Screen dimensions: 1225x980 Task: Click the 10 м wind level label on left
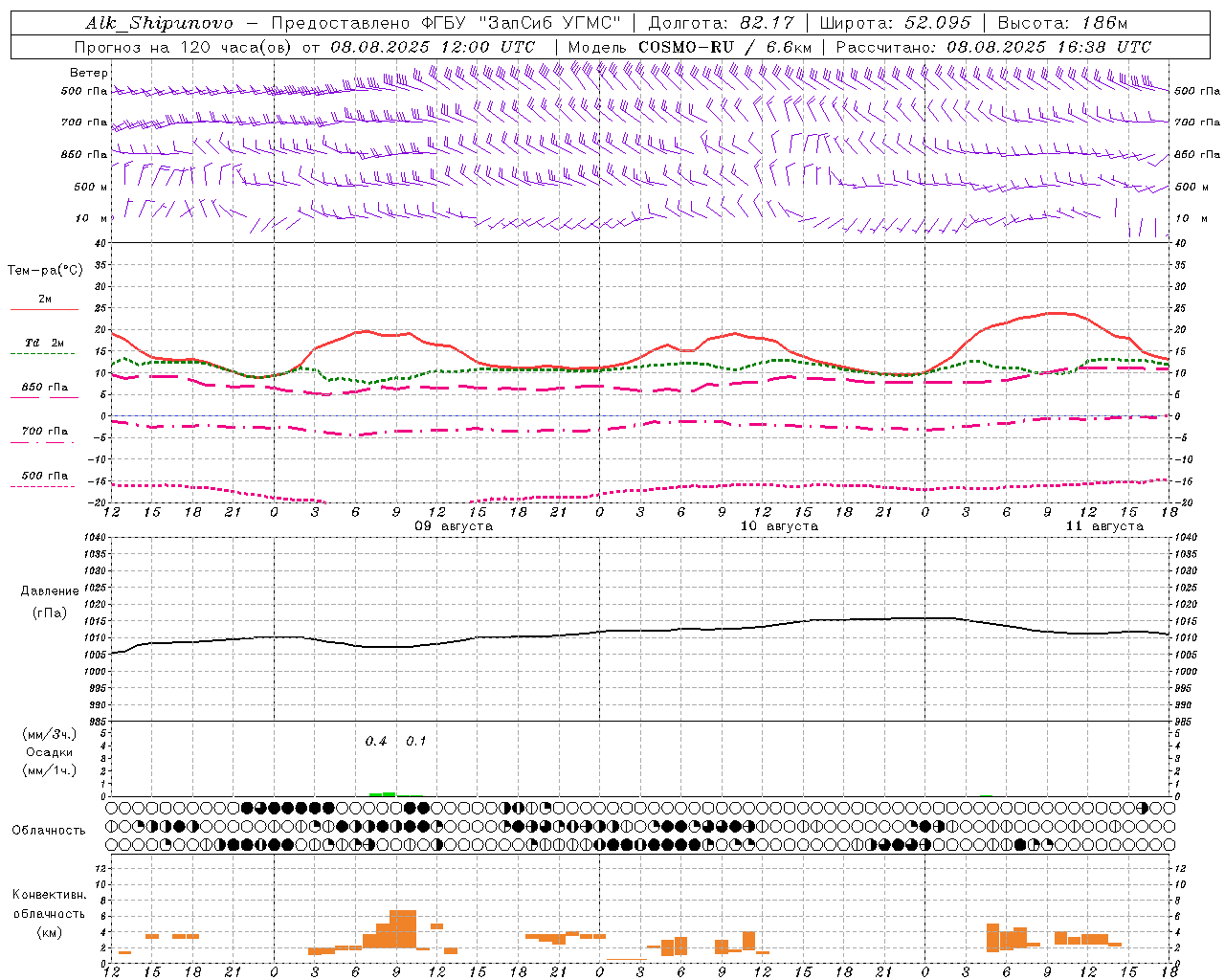coord(92,219)
